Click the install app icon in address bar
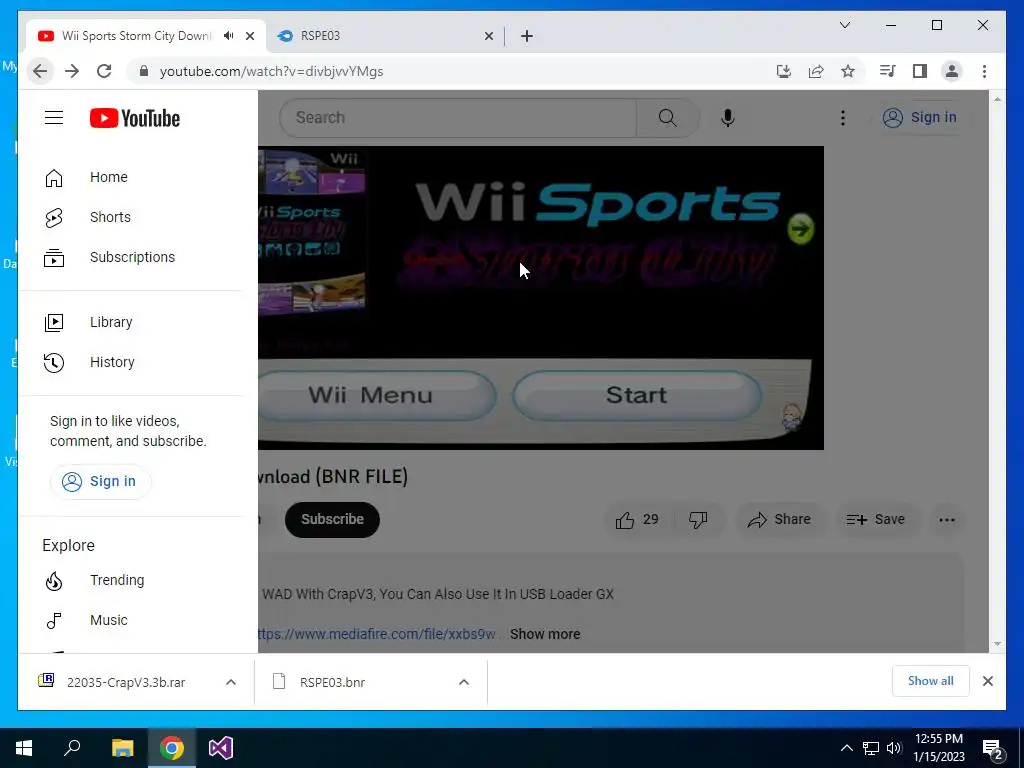The image size is (1024, 768). 784,71
